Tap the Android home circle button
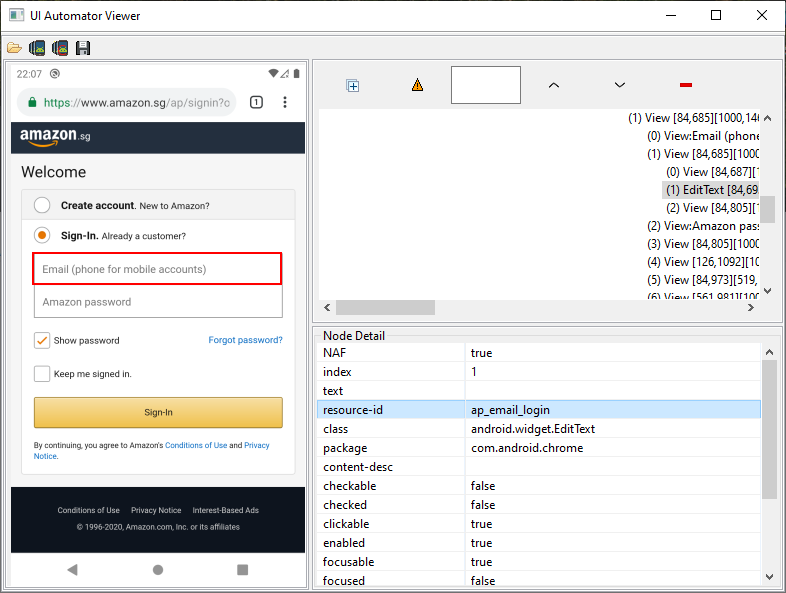The image size is (786, 593). (x=158, y=569)
